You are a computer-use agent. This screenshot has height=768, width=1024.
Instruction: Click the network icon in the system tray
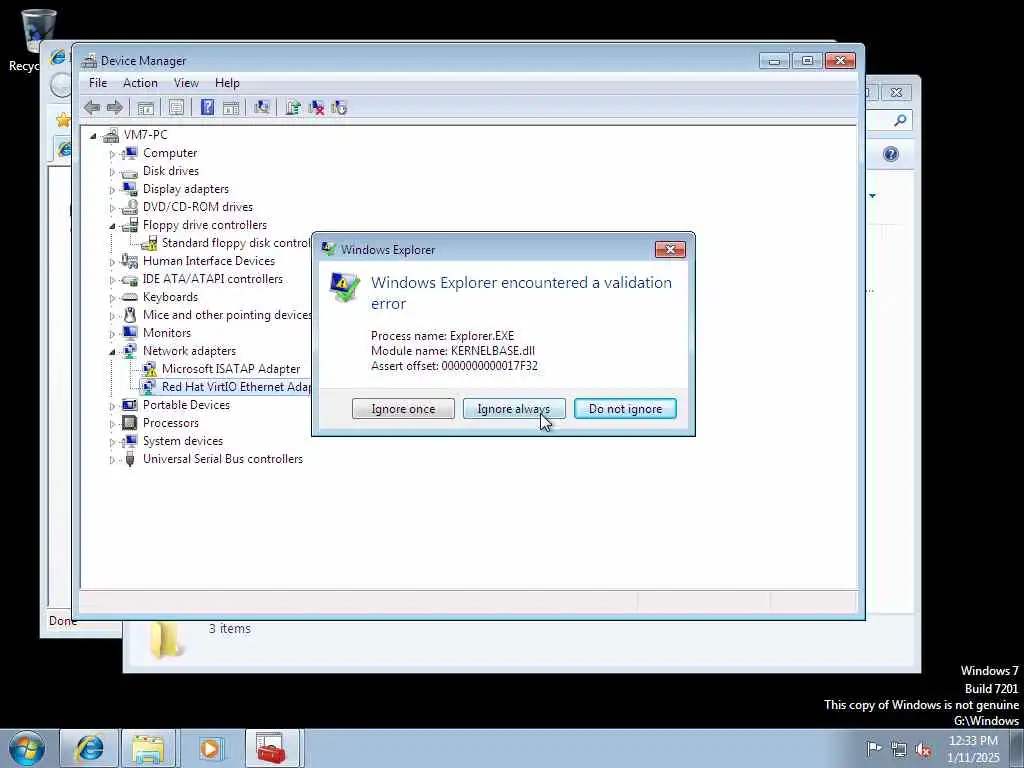pyautogui.click(x=899, y=750)
